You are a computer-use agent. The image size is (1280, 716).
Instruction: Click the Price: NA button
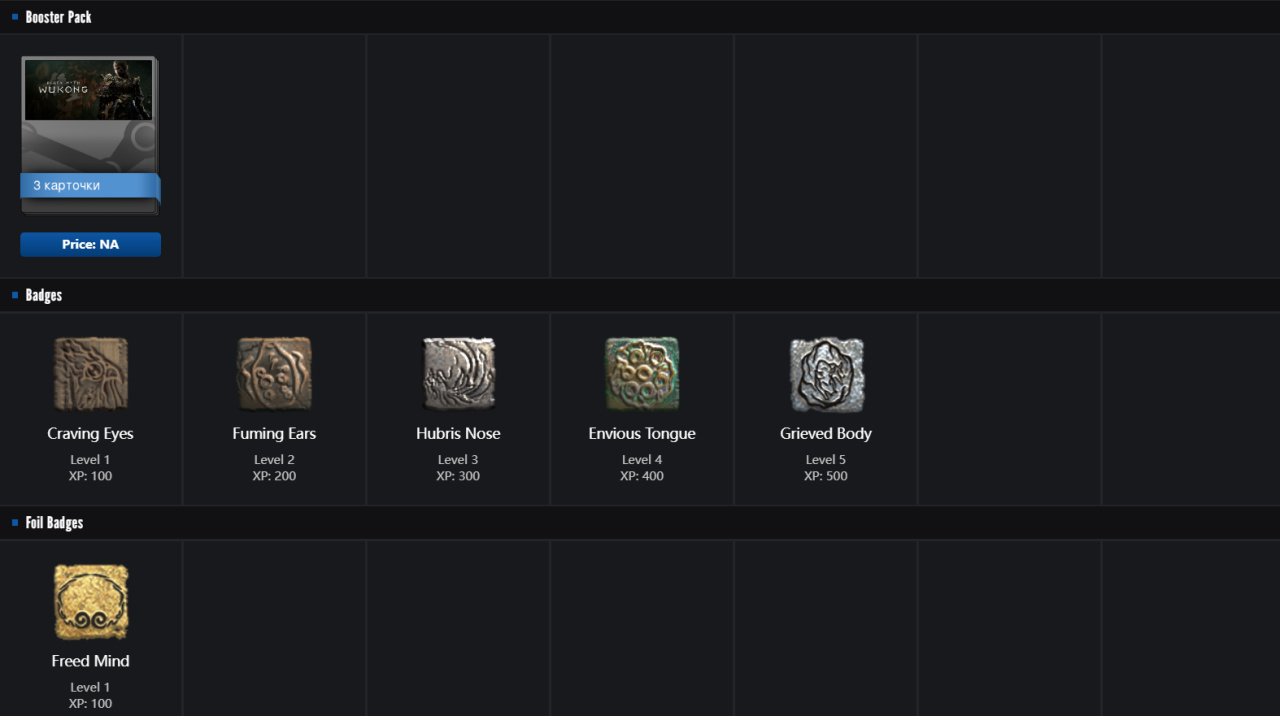90,244
